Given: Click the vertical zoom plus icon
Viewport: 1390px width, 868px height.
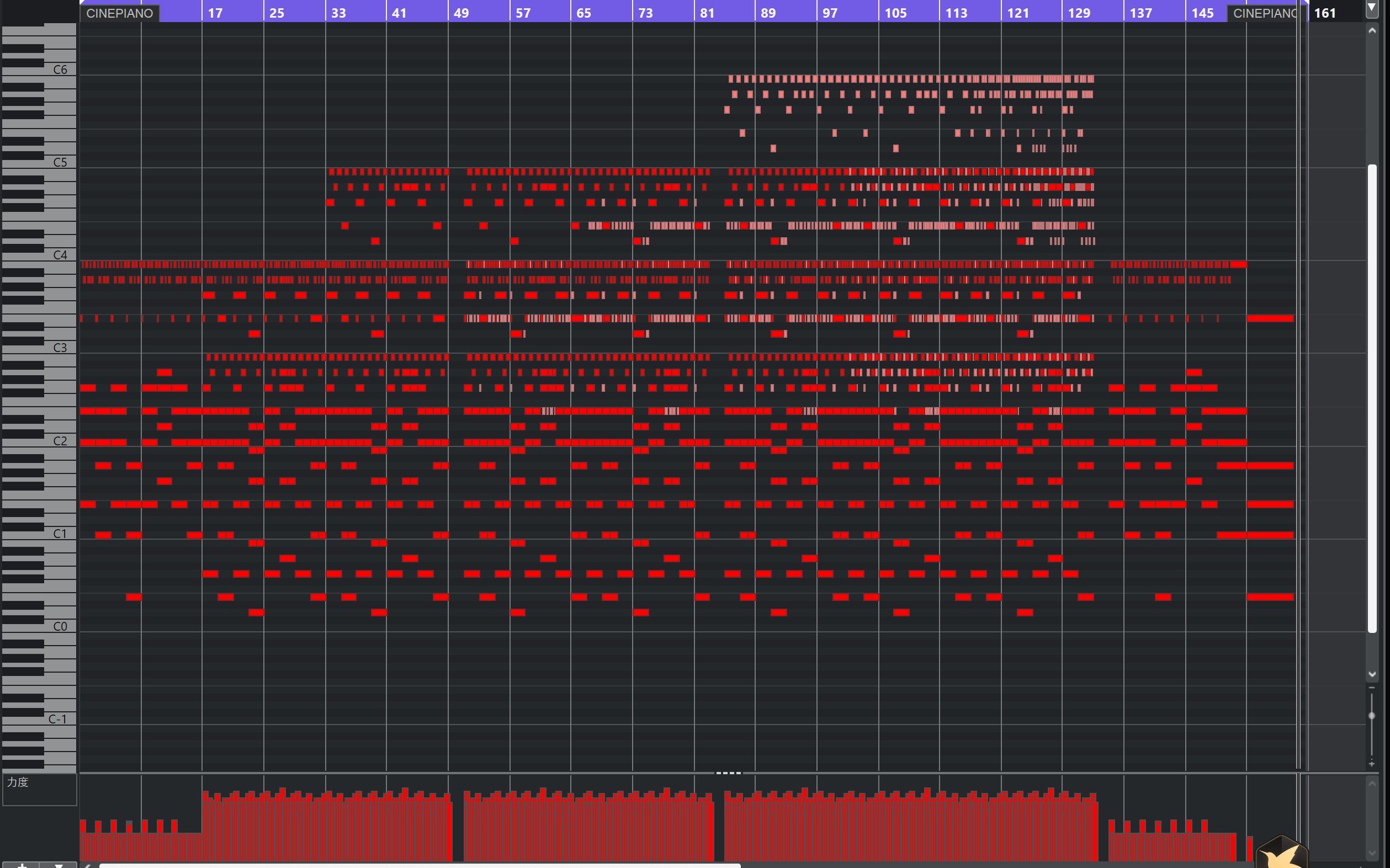Looking at the screenshot, I should [1372, 764].
